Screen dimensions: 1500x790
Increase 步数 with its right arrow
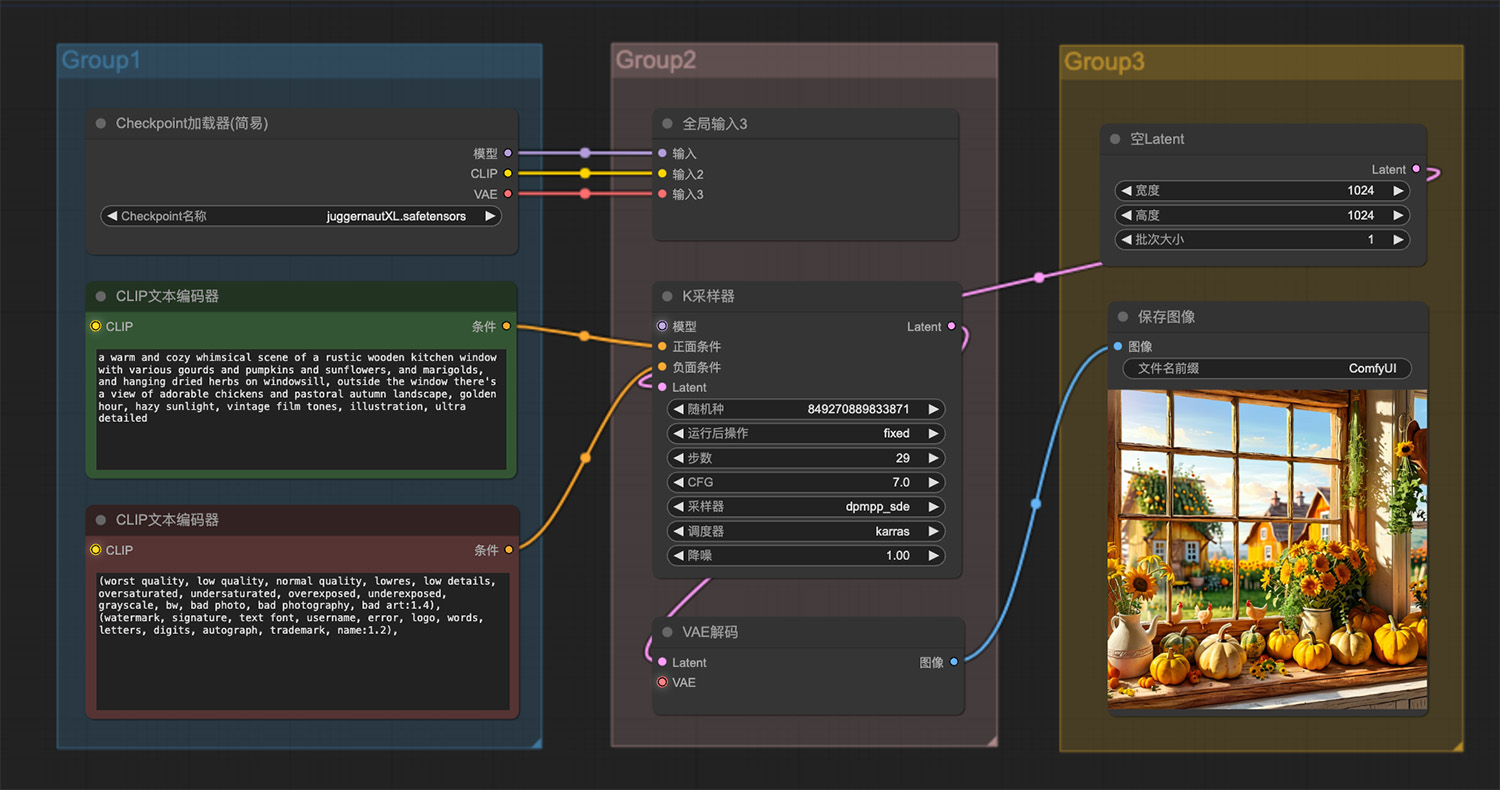click(933, 458)
